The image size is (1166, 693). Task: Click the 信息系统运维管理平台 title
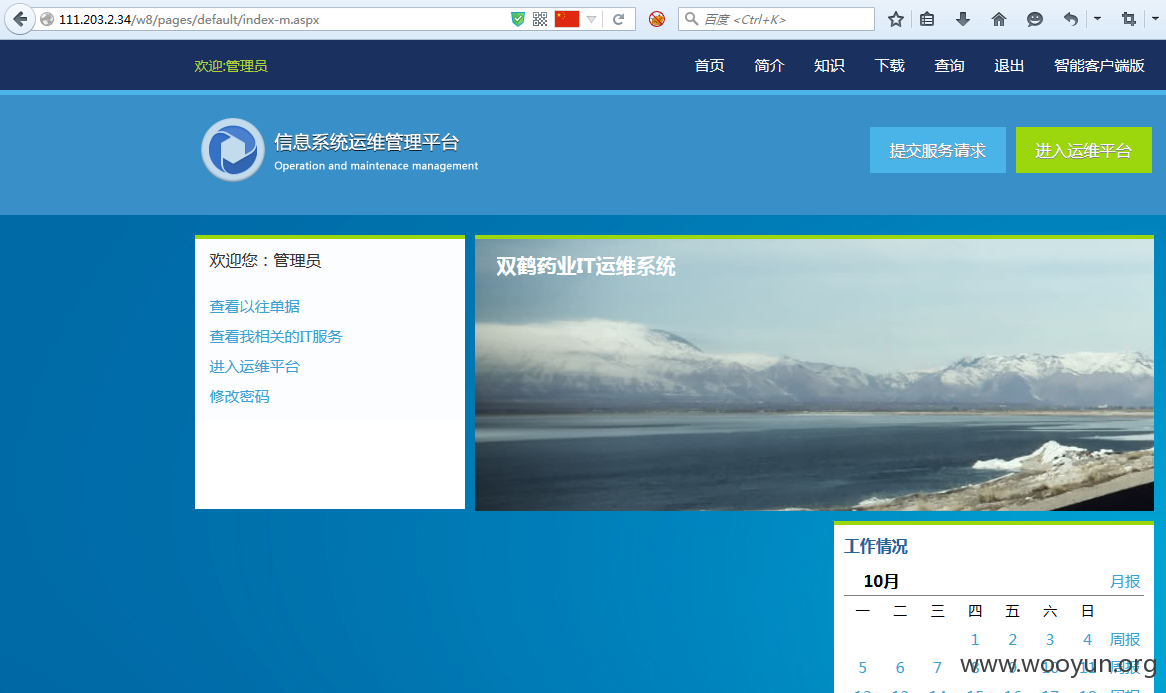367,142
